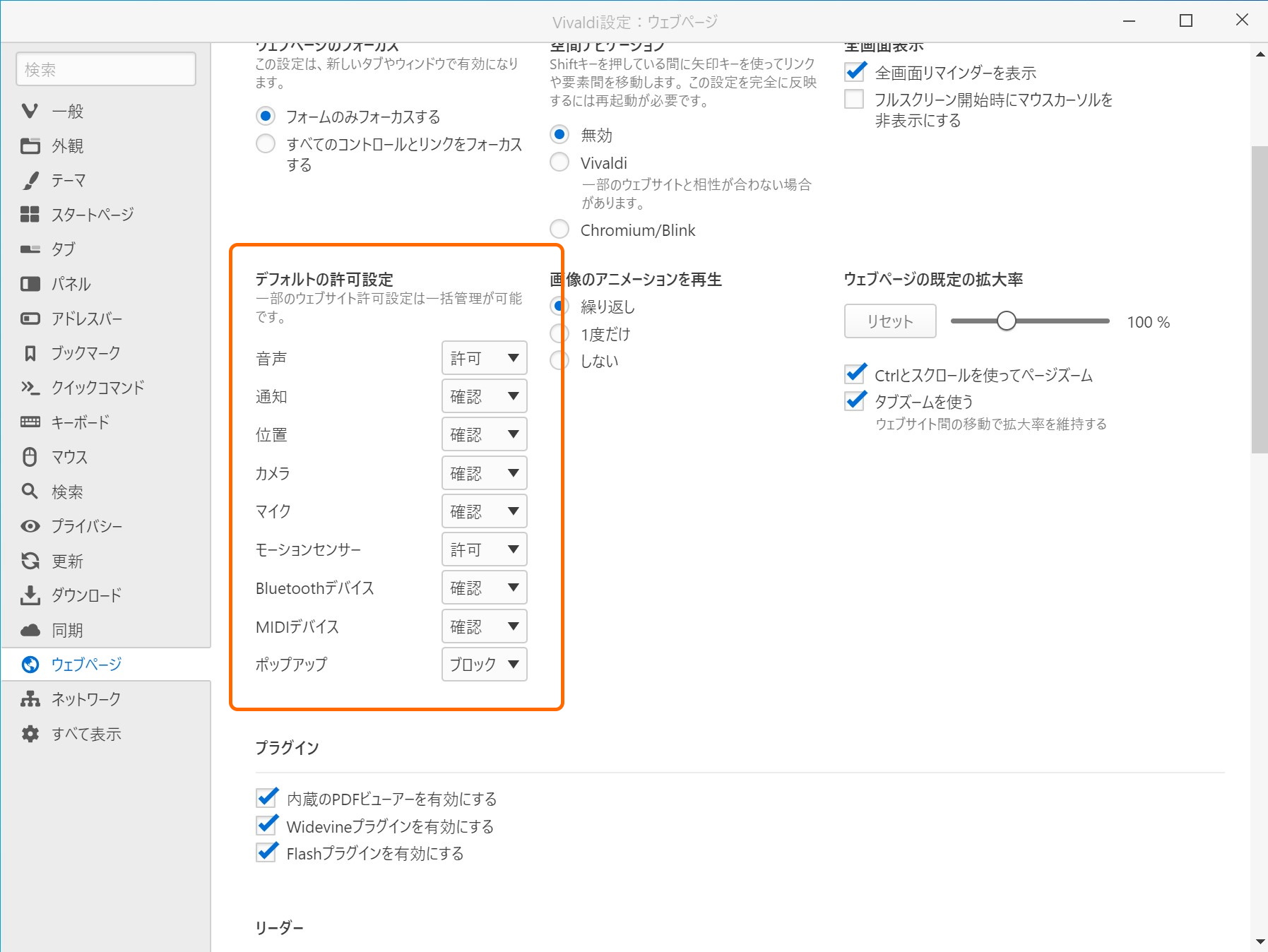
Task: Disable the Flashプラグインを有効にする checkbox
Action: 266,853
